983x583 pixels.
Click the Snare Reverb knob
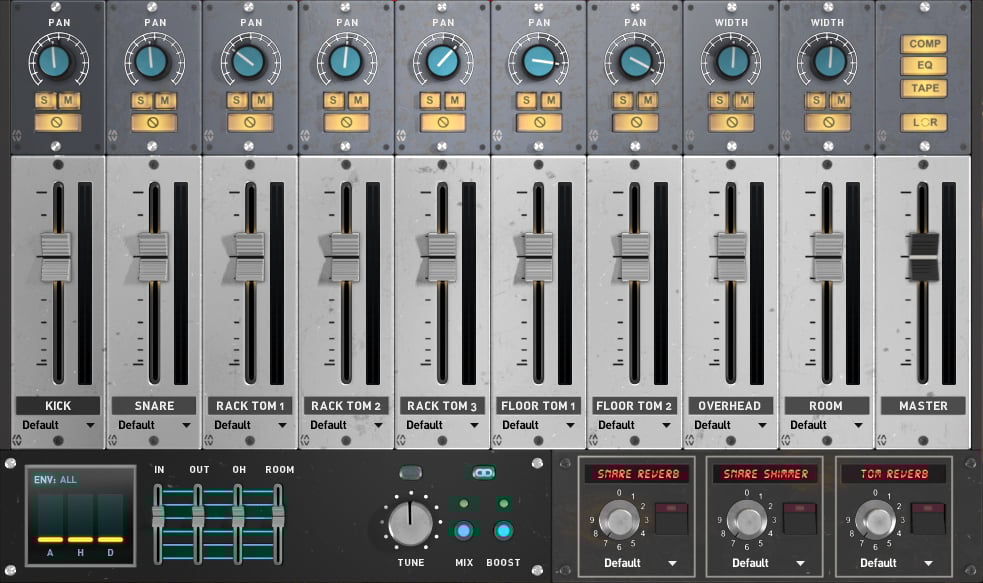pyautogui.click(x=618, y=519)
